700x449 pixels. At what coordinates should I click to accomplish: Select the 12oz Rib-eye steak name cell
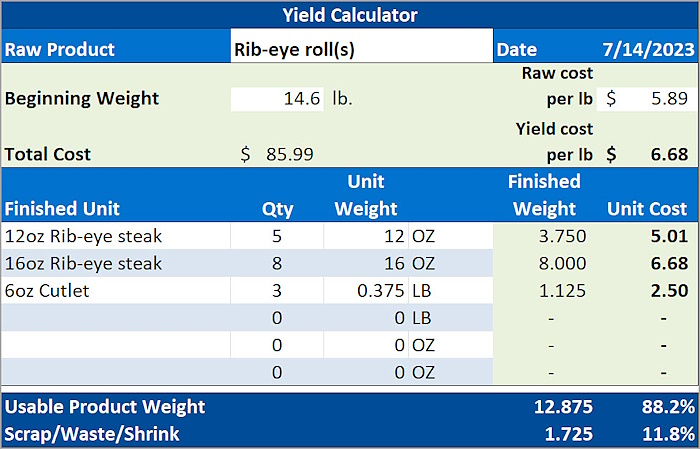[x=115, y=236]
